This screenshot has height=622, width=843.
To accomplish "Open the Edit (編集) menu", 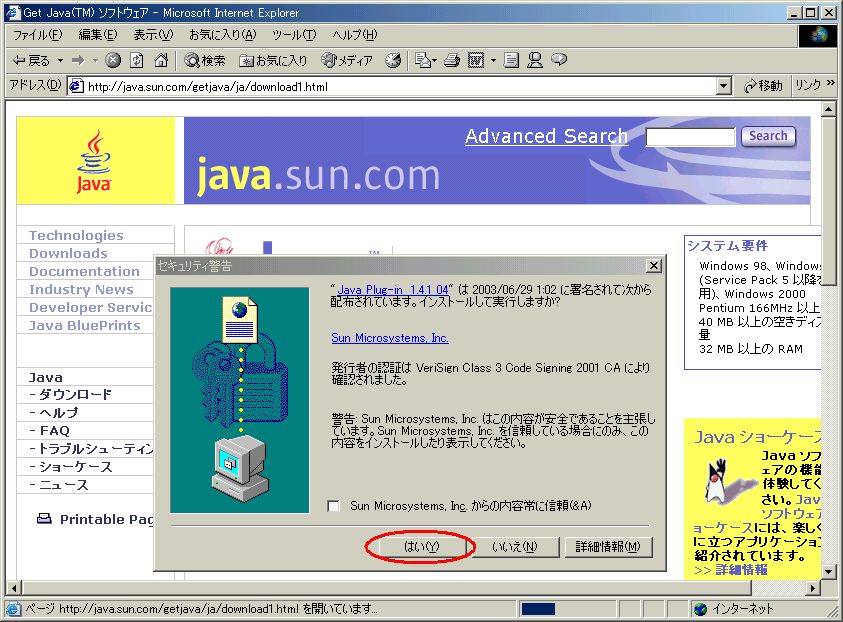I will click(x=98, y=35).
